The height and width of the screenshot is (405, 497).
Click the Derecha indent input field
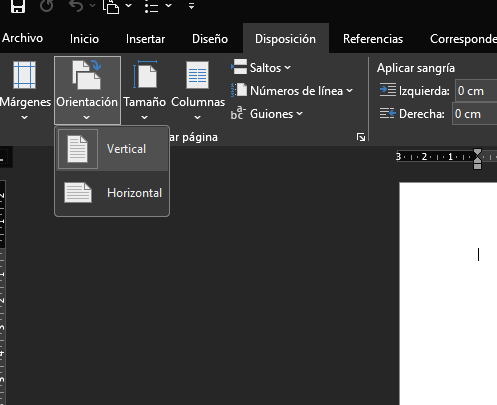pos(475,114)
